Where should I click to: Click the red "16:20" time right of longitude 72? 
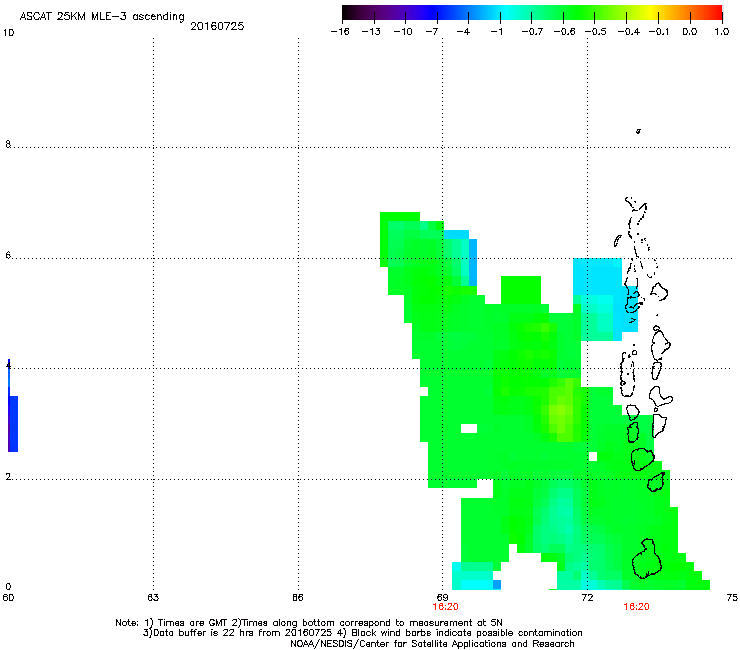pos(636,607)
